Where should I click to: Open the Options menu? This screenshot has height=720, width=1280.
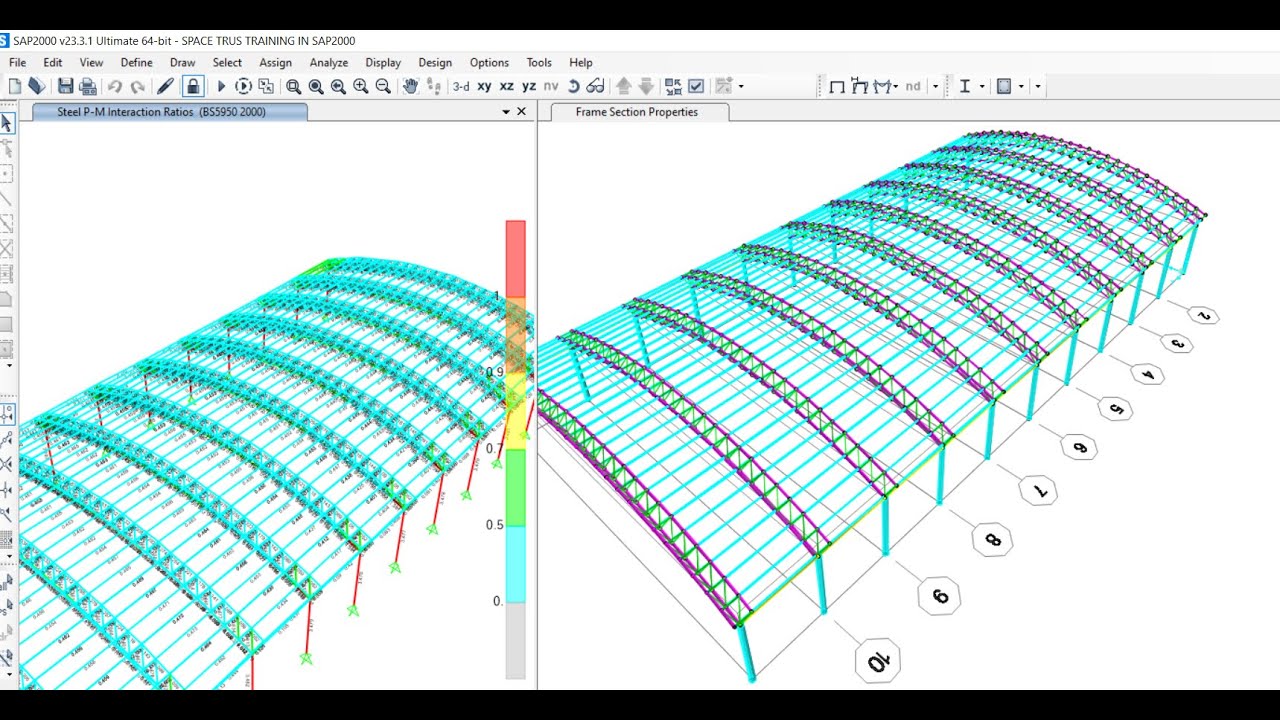(489, 62)
